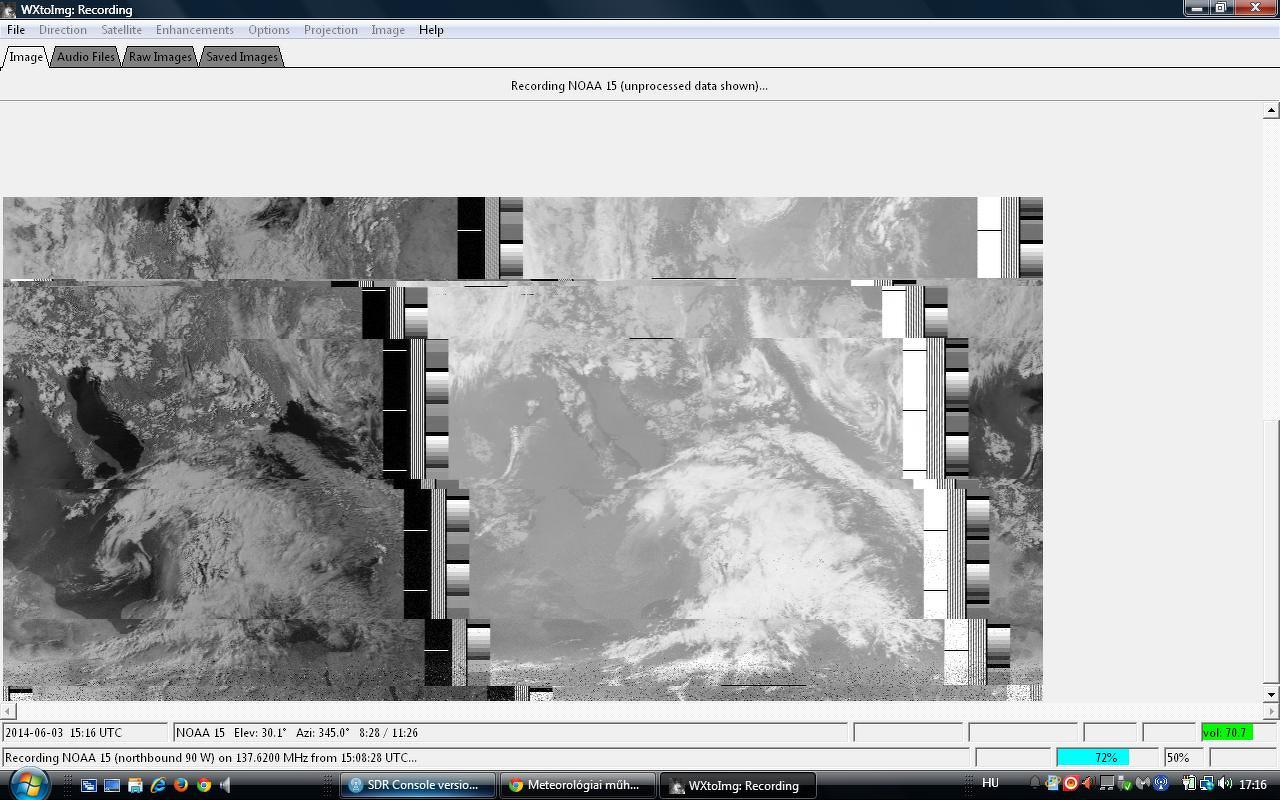The height and width of the screenshot is (800, 1280).
Task: Switch to the Audio Files tab
Action: click(x=86, y=57)
